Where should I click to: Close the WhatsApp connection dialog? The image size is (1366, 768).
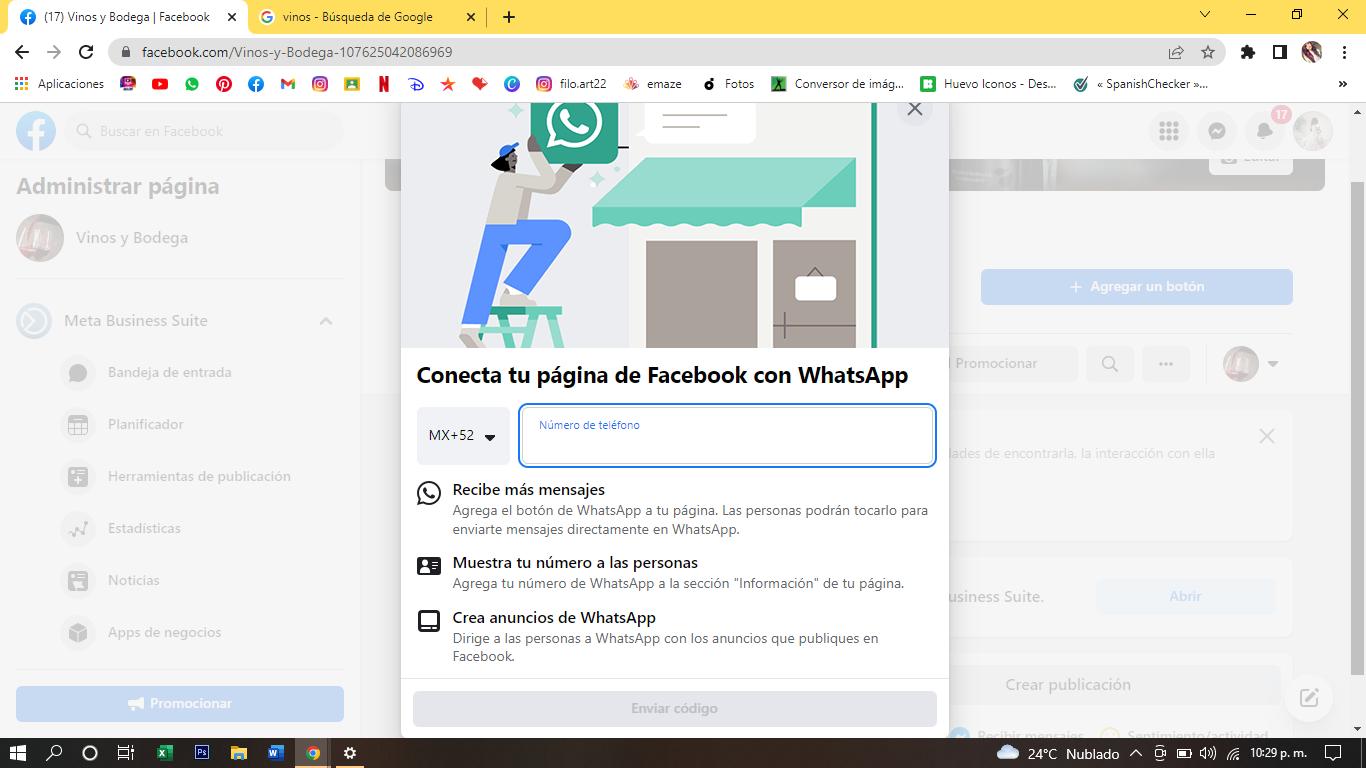coord(914,109)
